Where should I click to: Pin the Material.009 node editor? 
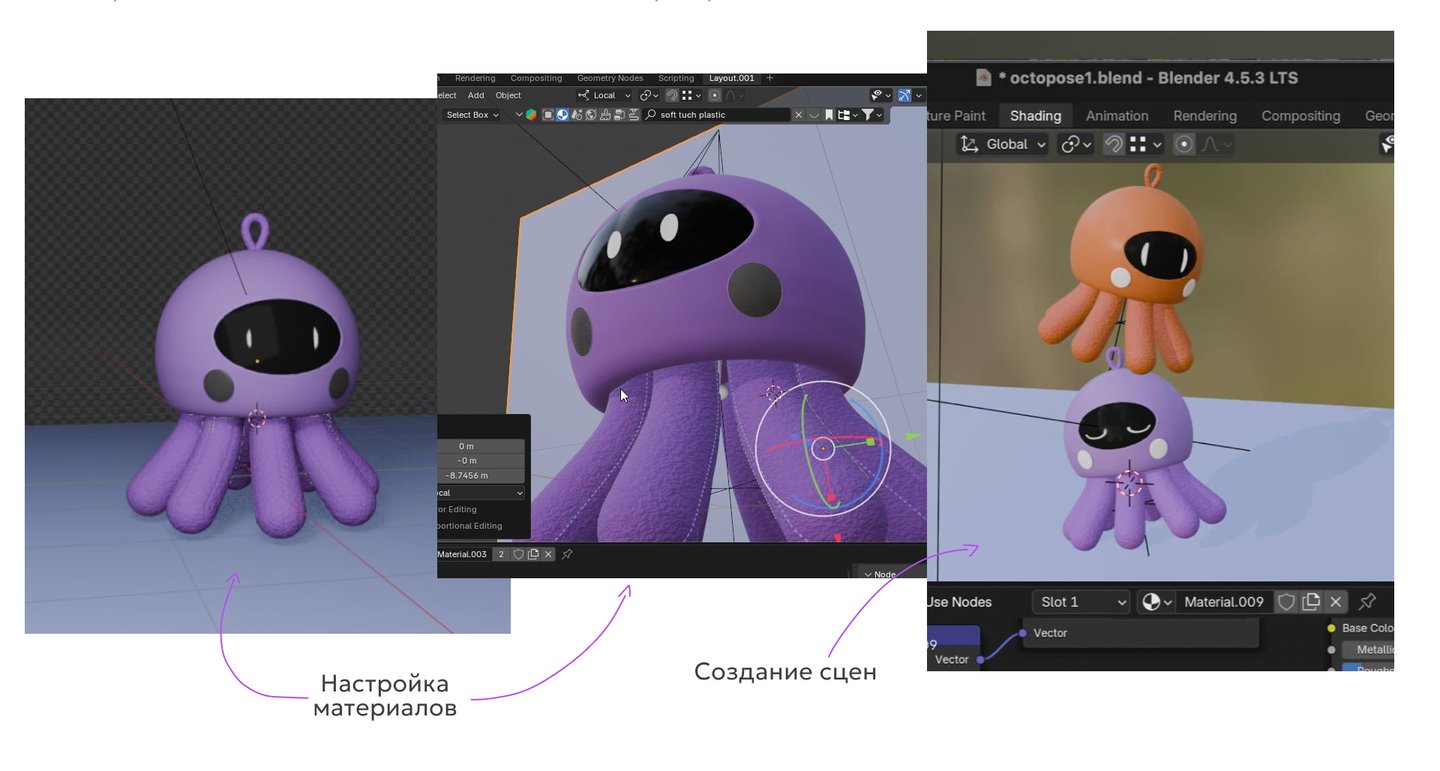1367,602
